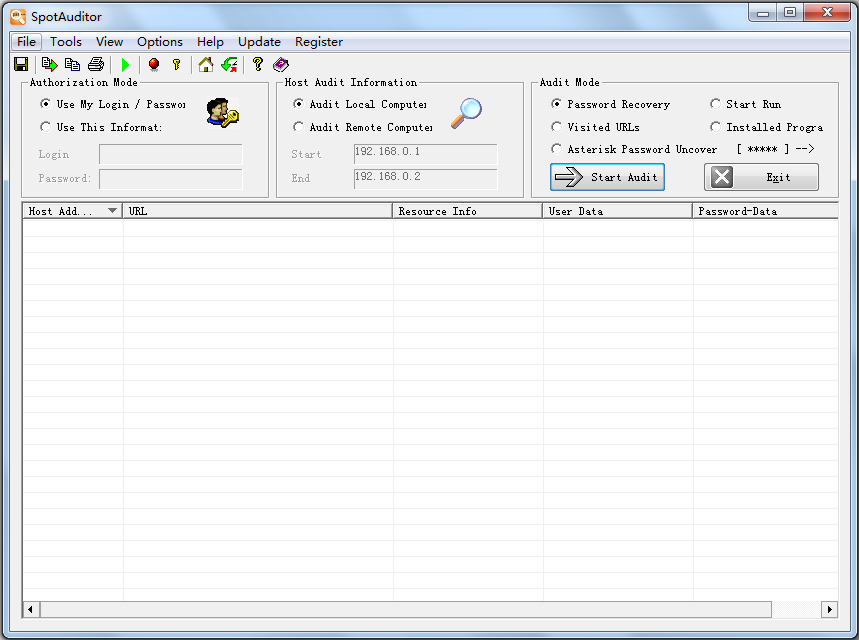Click the Start Audit button
This screenshot has height=640, width=859.
pyautogui.click(x=607, y=177)
